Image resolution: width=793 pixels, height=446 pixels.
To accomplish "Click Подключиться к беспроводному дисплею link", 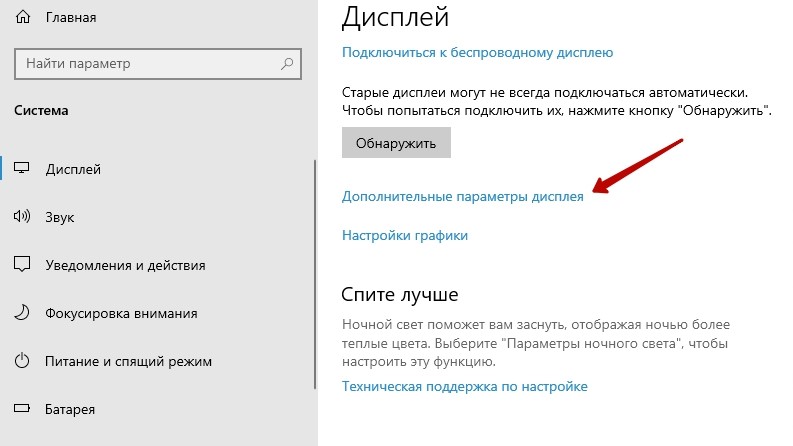I will point(477,53).
